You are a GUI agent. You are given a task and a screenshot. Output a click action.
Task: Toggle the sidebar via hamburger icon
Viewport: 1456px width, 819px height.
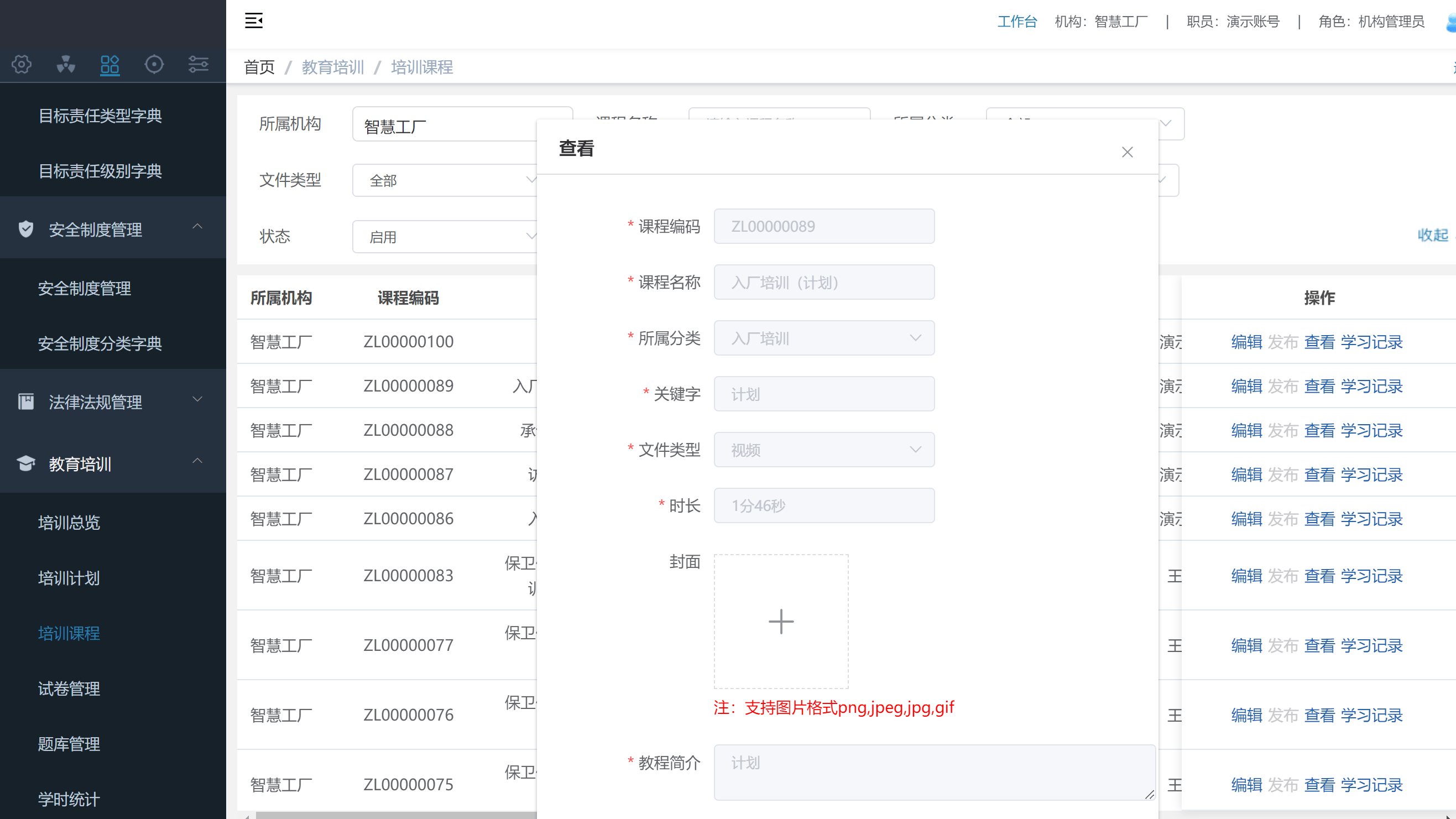pos(253,21)
